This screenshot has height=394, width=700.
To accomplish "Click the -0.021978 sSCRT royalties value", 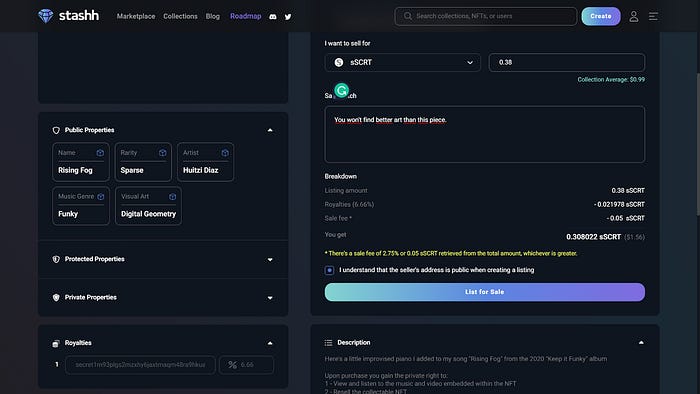I will click(x=619, y=204).
